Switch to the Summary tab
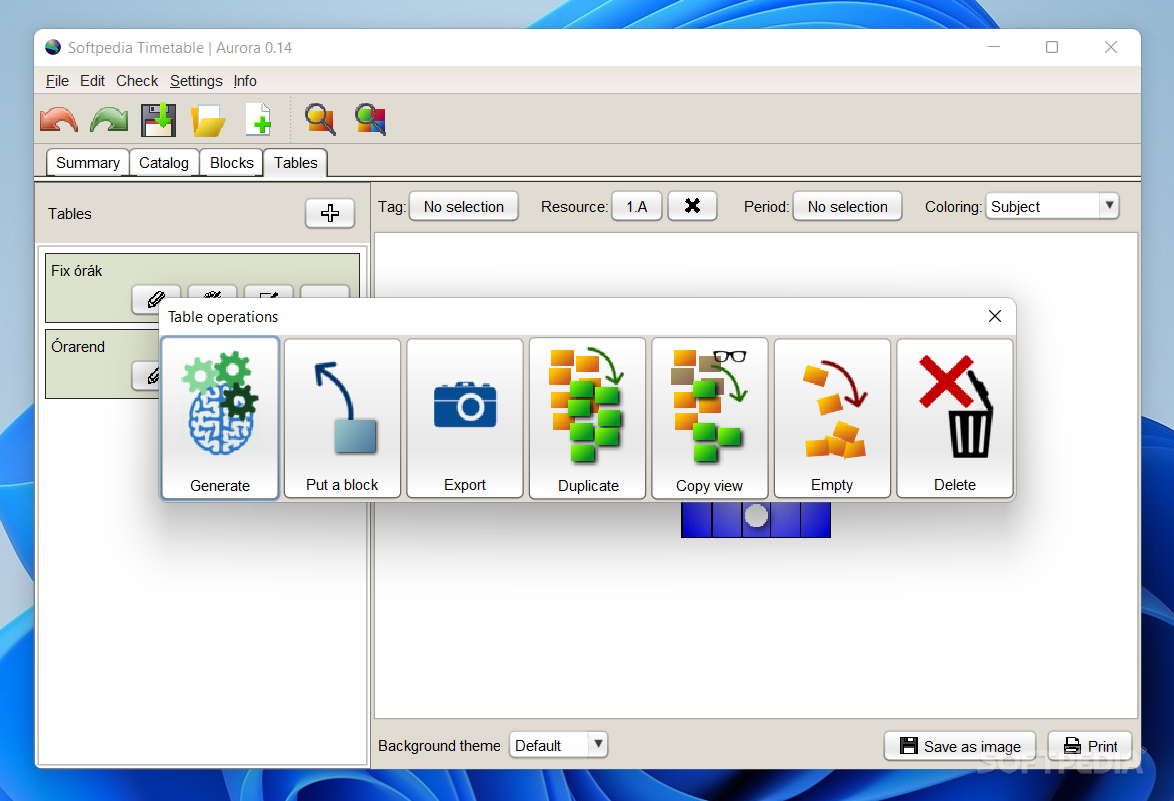 pos(88,162)
